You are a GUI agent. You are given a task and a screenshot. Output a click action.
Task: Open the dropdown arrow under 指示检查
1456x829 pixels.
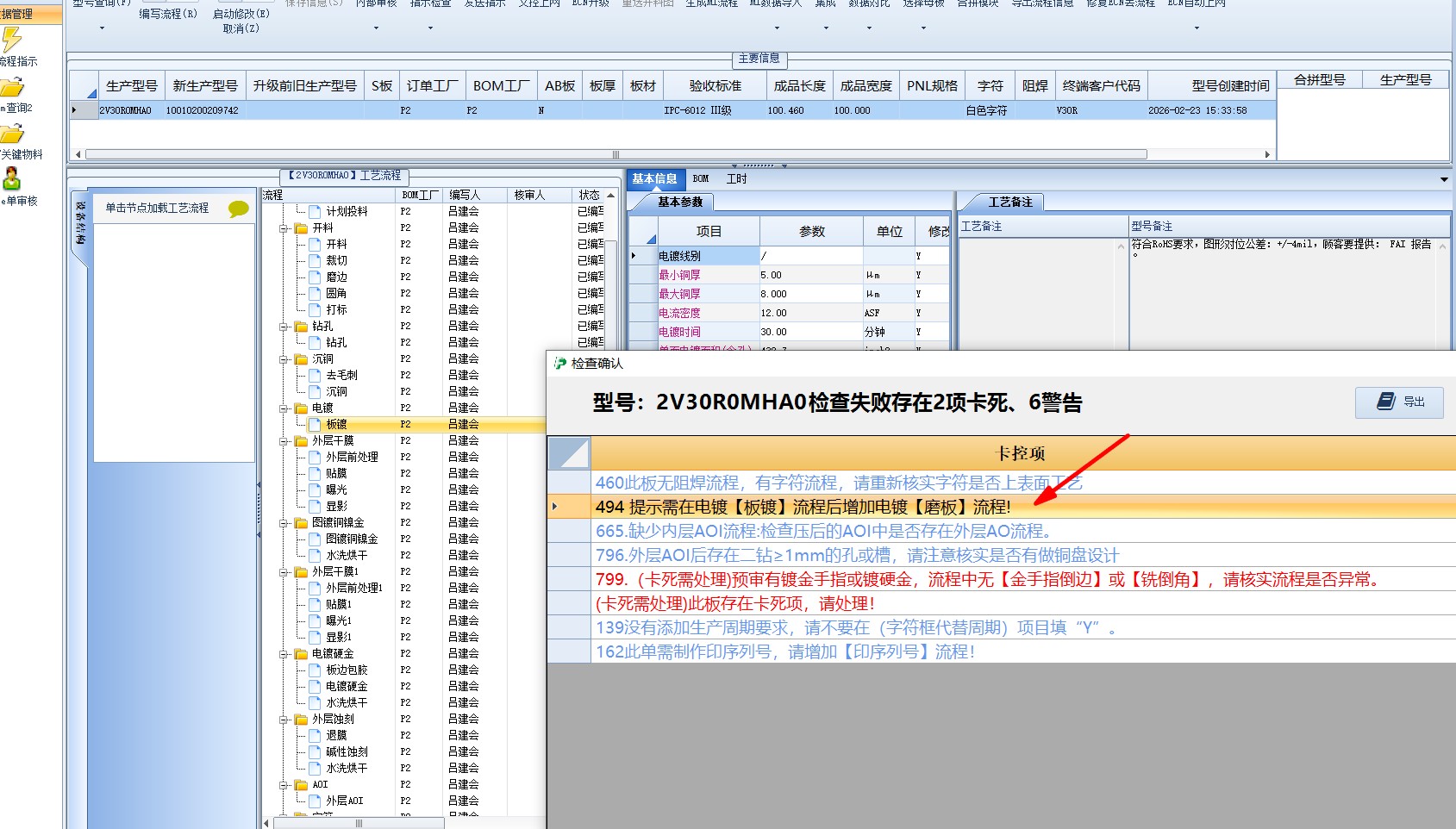(x=430, y=28)
